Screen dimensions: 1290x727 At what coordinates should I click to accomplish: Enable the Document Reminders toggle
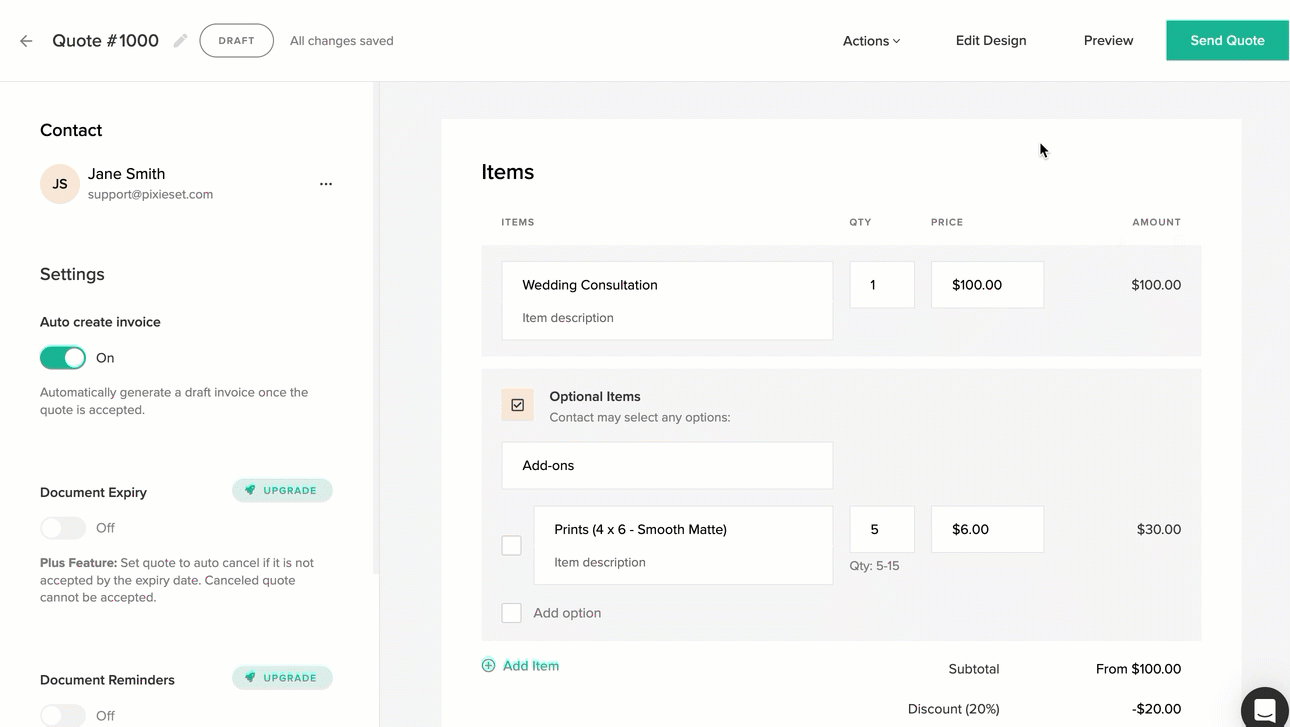(63, 715)
